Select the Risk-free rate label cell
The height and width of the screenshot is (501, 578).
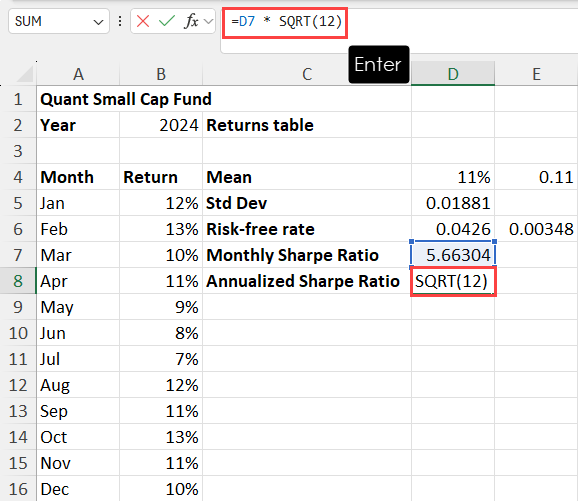point(307,229)
